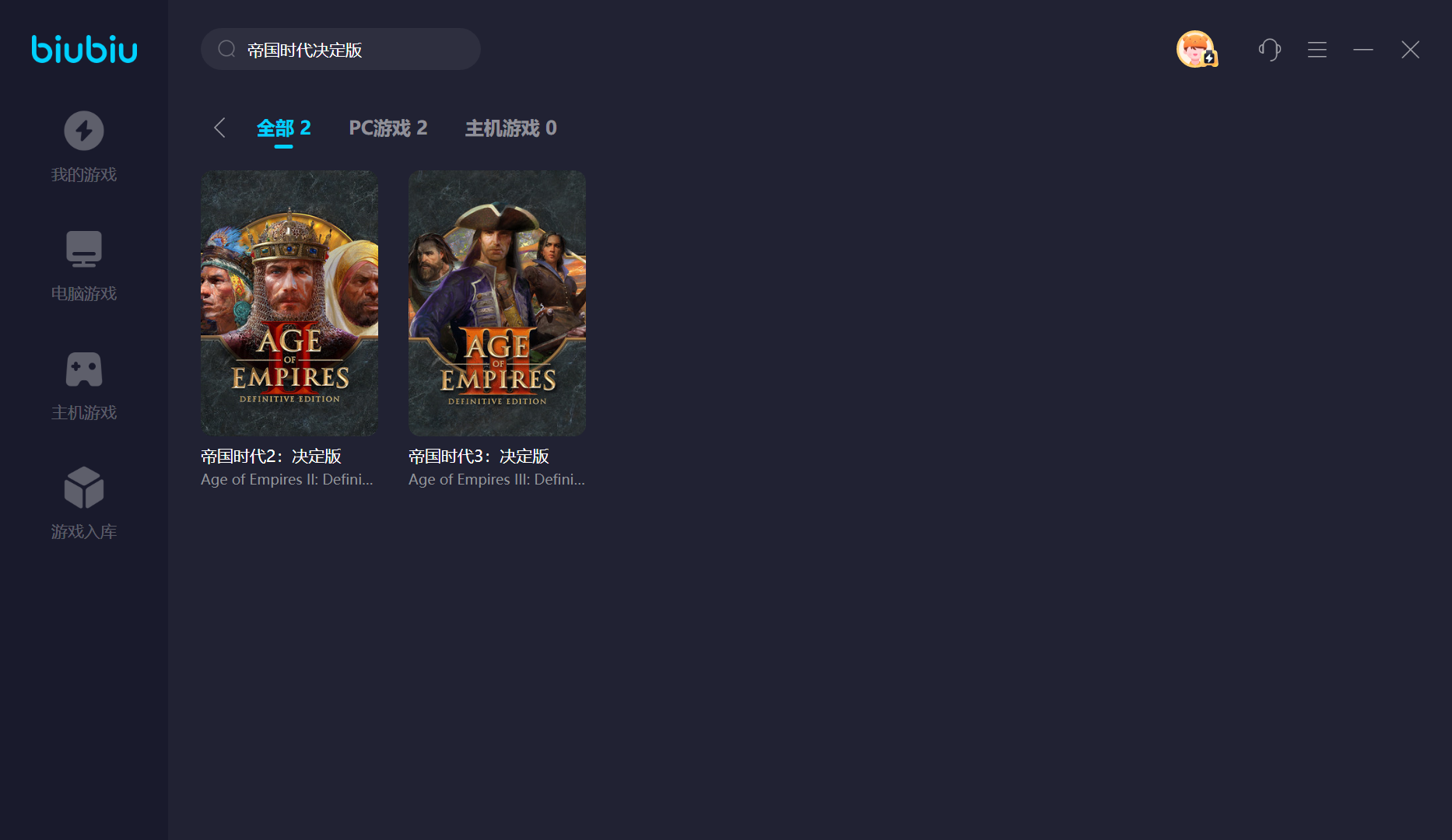Screen dimensions: 1452x840
Task: Open the game library cube icon
Action: tap(84, 488)
